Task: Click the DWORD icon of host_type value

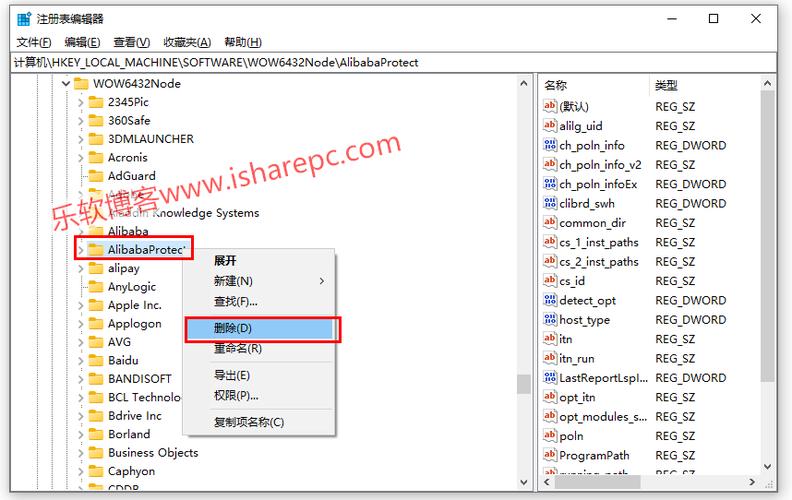Action: click(x=550, y=319)
